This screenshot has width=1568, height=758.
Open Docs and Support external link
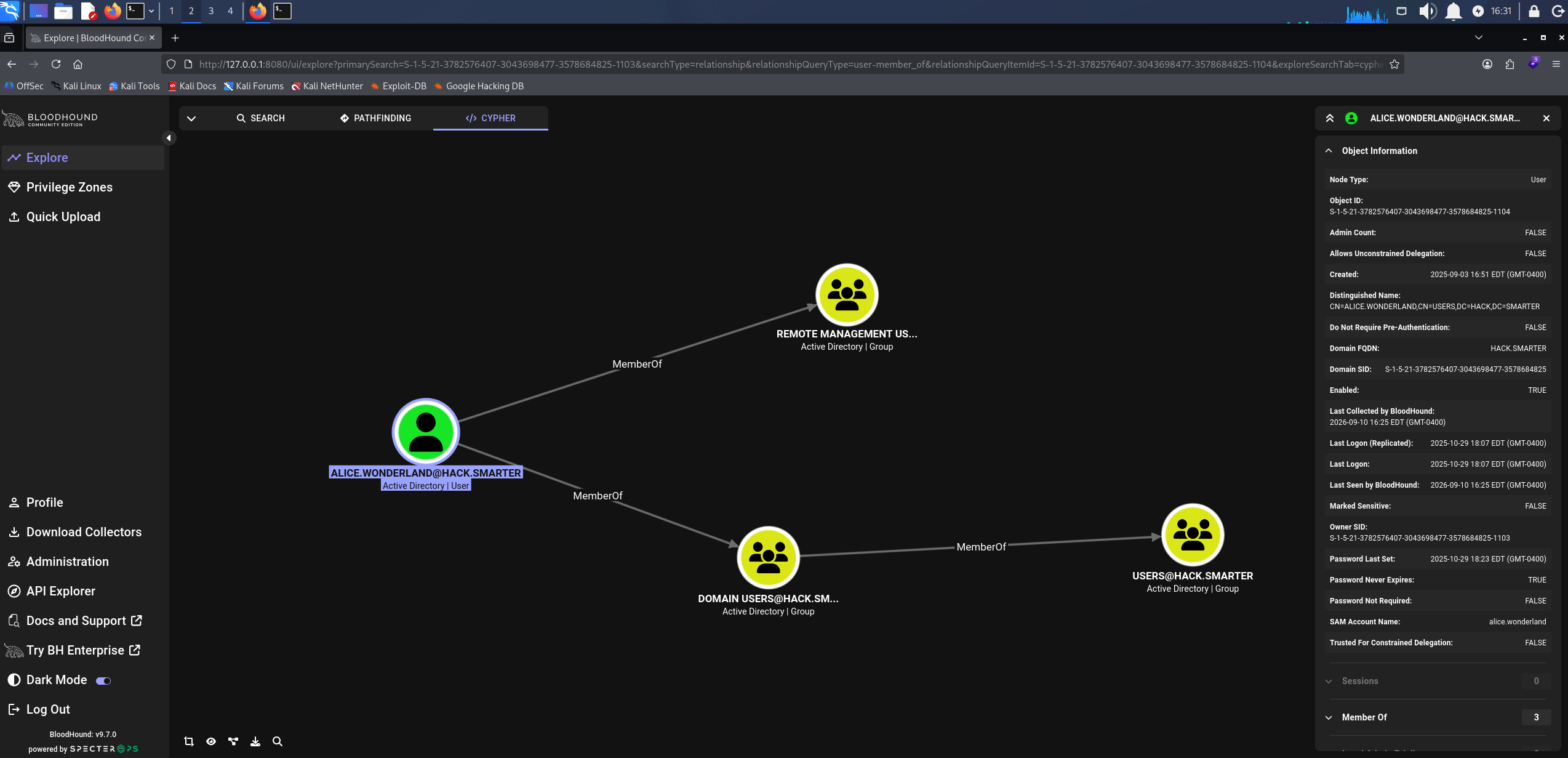coord(83,621)
